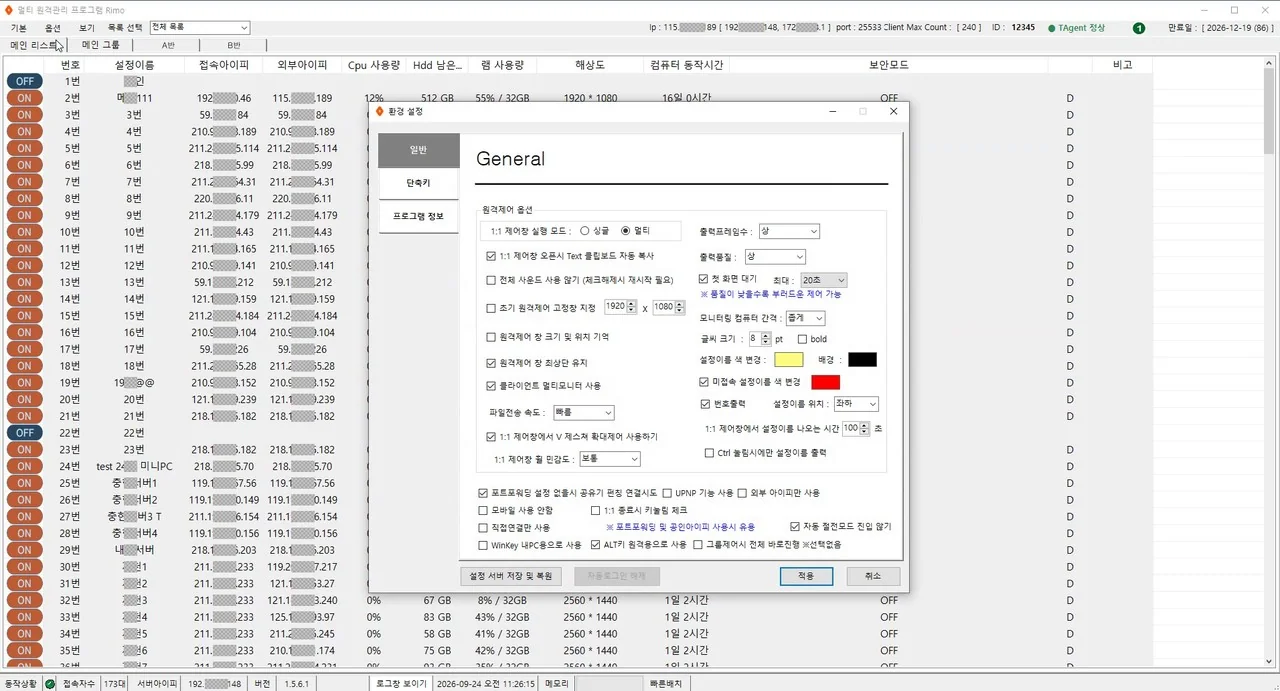Toggle the ON badge for row 32번
The height and width of the screenshot is (691, 1280).
(24, 600)
